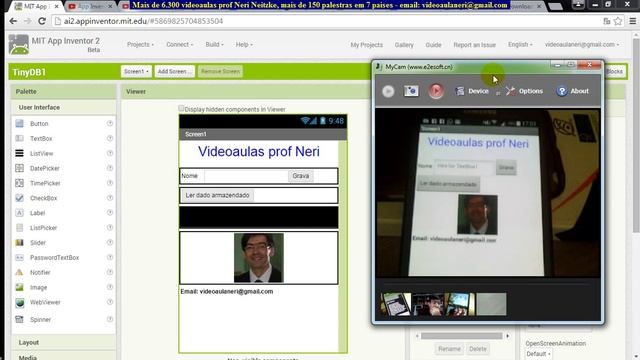This screenshot has height=360, width=640.
Task: Switch to the YouTube browser tab
Action: [x=90, y=7]
